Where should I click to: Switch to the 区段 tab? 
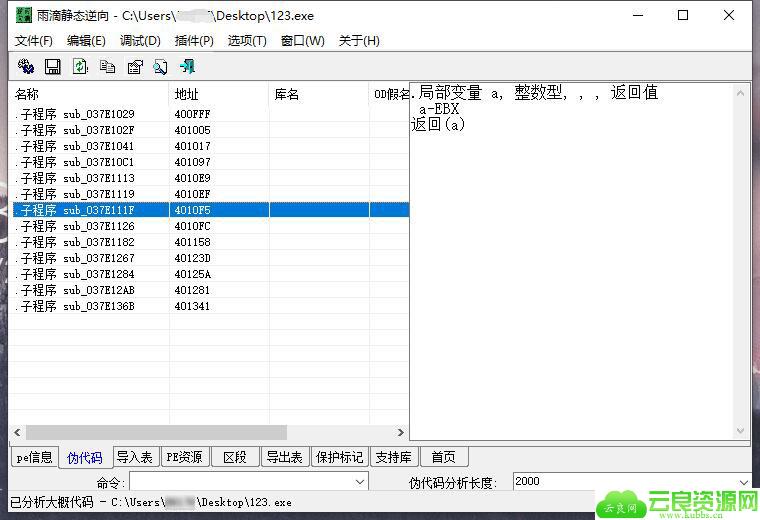[x=235, y=457]
